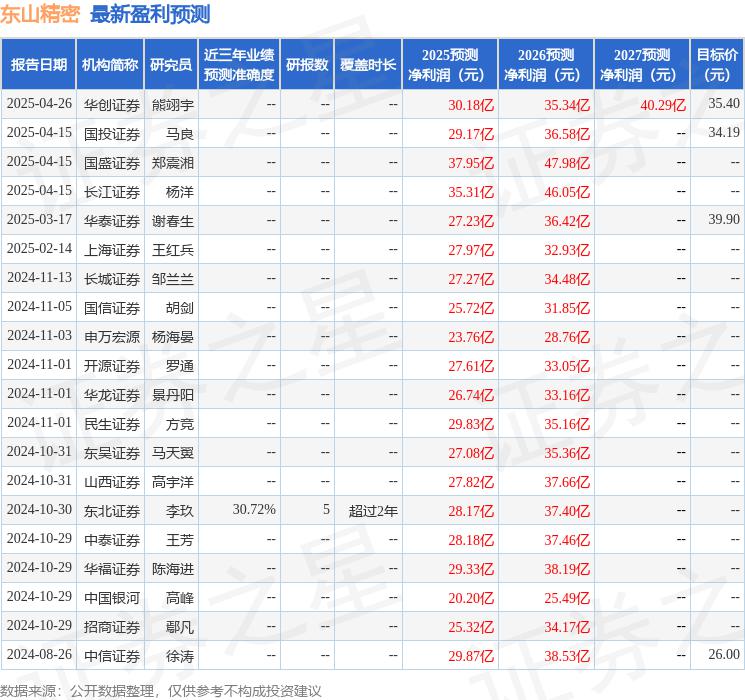Click analyst name 高宇洋
The height and width of the screenshot is (700, 745).
173,482
